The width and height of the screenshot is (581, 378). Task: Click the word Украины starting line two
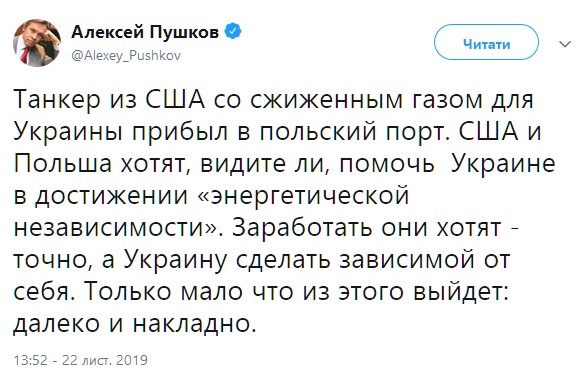pyautogui.click(x=68, y=133)
